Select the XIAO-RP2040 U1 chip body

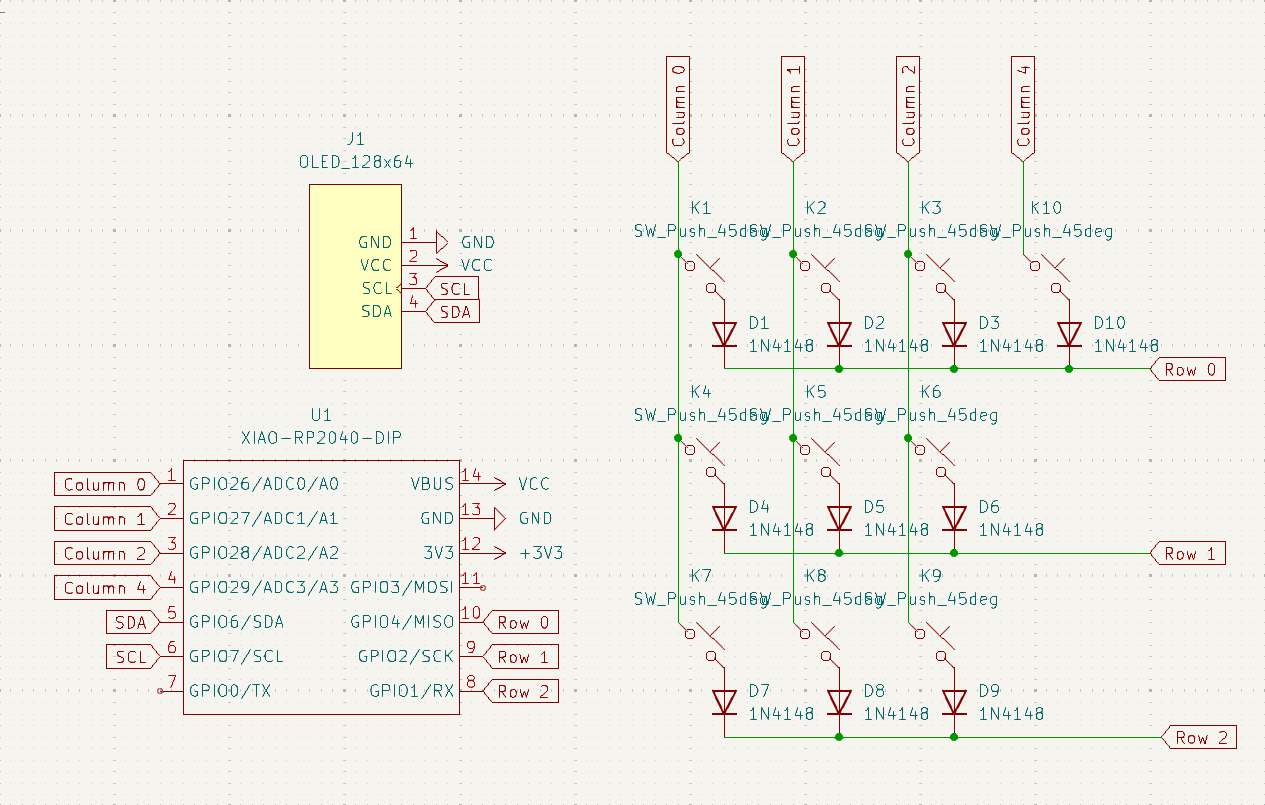(321, 590)
